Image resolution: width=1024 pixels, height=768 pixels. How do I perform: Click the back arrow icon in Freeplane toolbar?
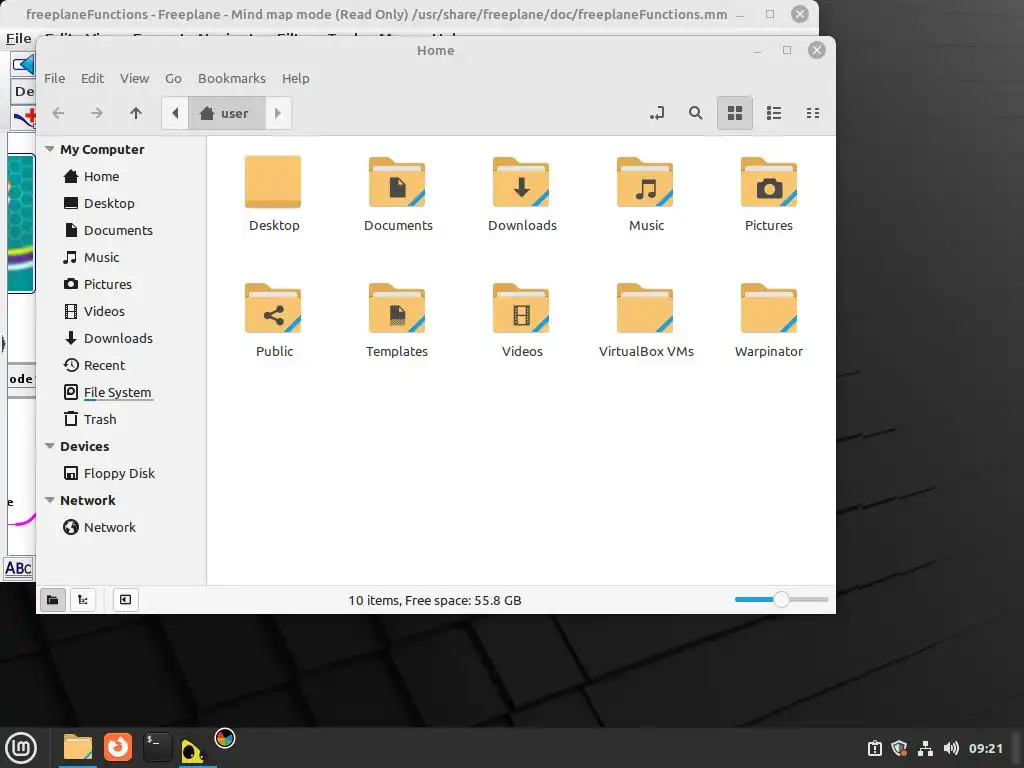pos(24,64)
